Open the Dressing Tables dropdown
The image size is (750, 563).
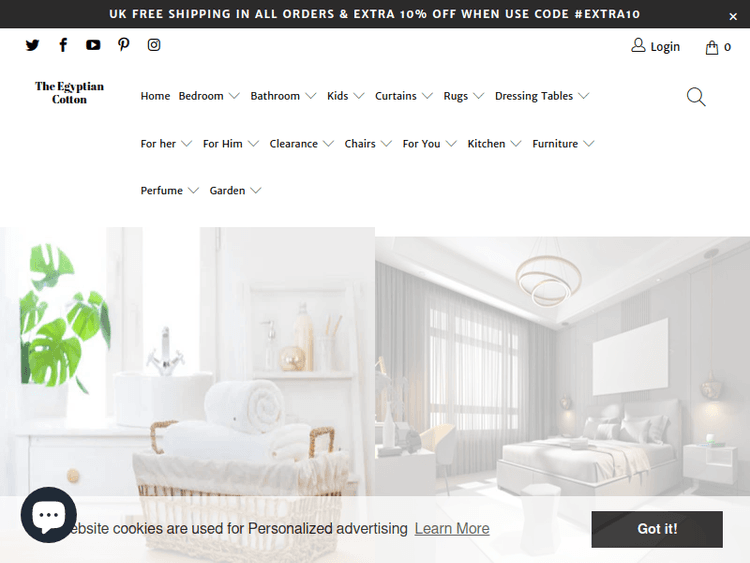pyautogui.click(x=541, y=96)
